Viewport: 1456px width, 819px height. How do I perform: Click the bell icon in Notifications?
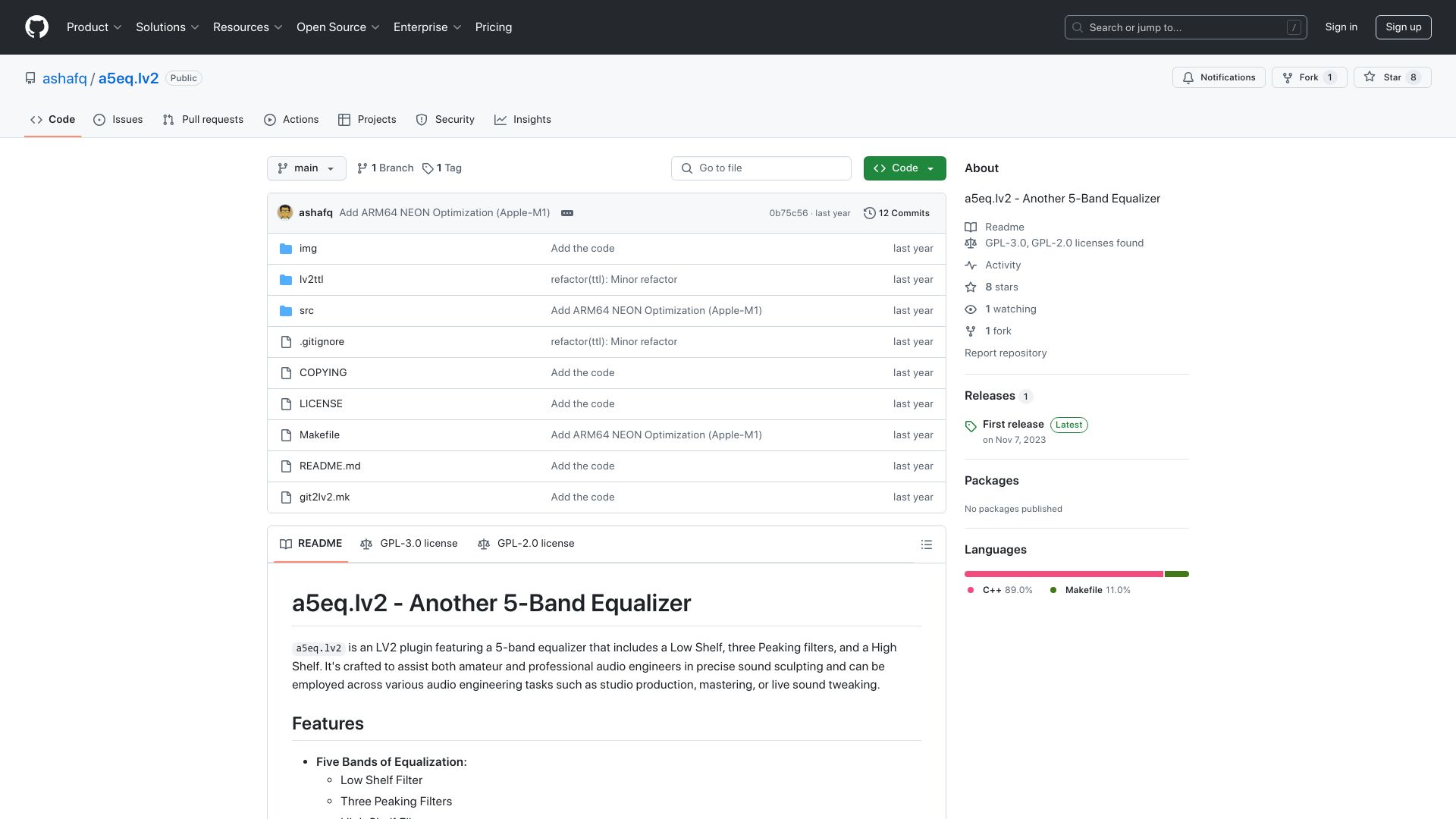pyautogui.click(x=1188, y=77)
